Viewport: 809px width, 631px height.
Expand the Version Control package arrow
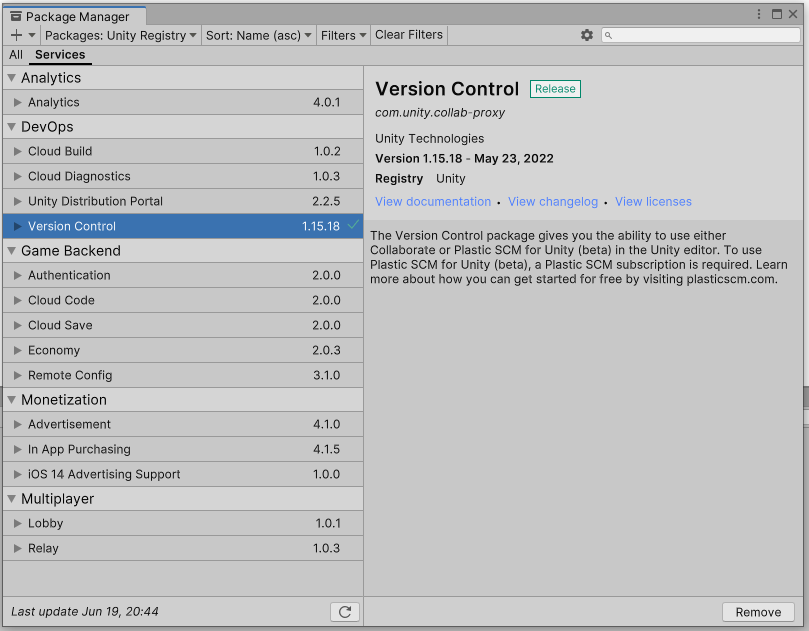[18, 226]
